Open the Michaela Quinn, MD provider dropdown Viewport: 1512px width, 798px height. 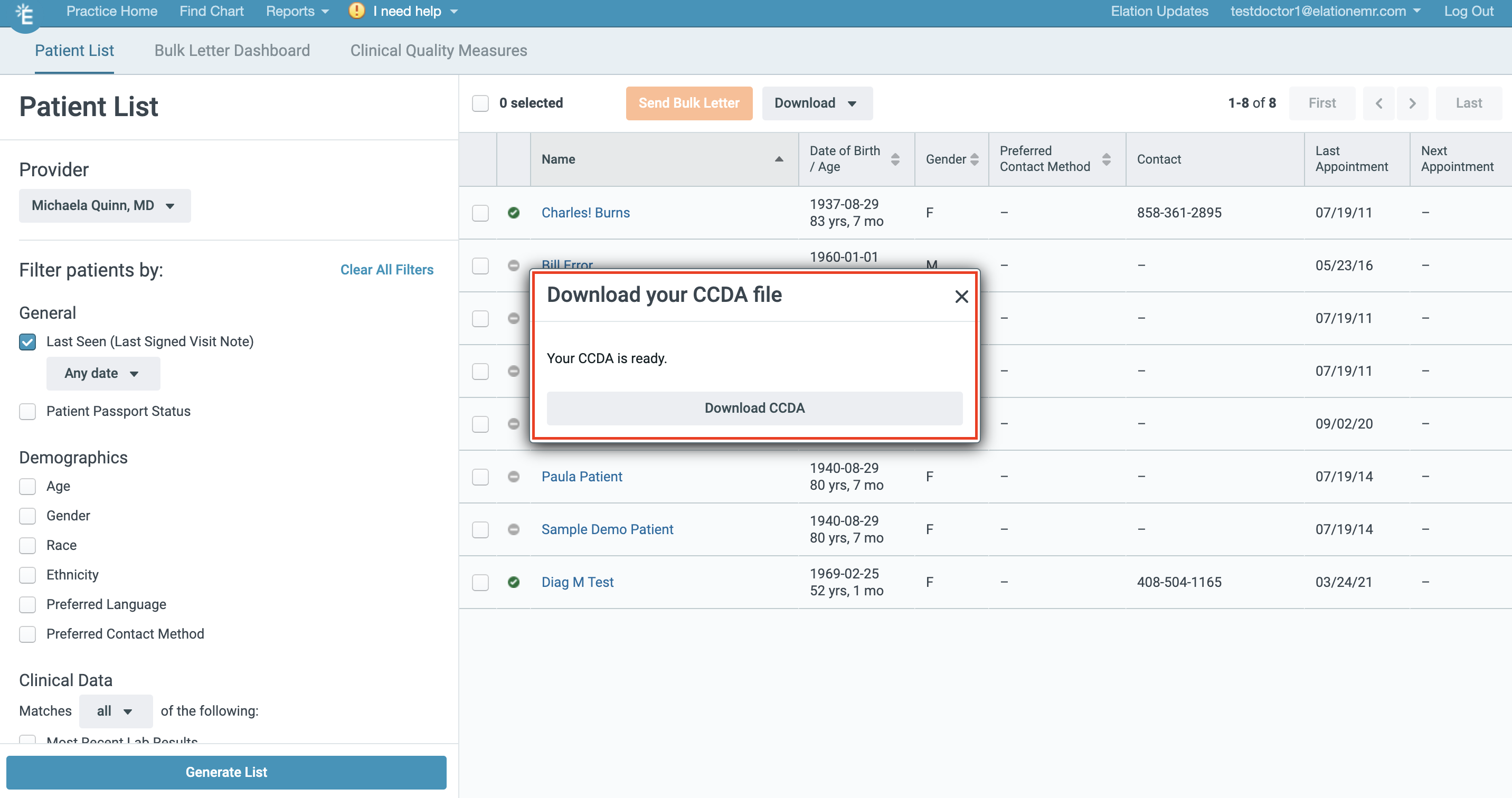[105, 205]
